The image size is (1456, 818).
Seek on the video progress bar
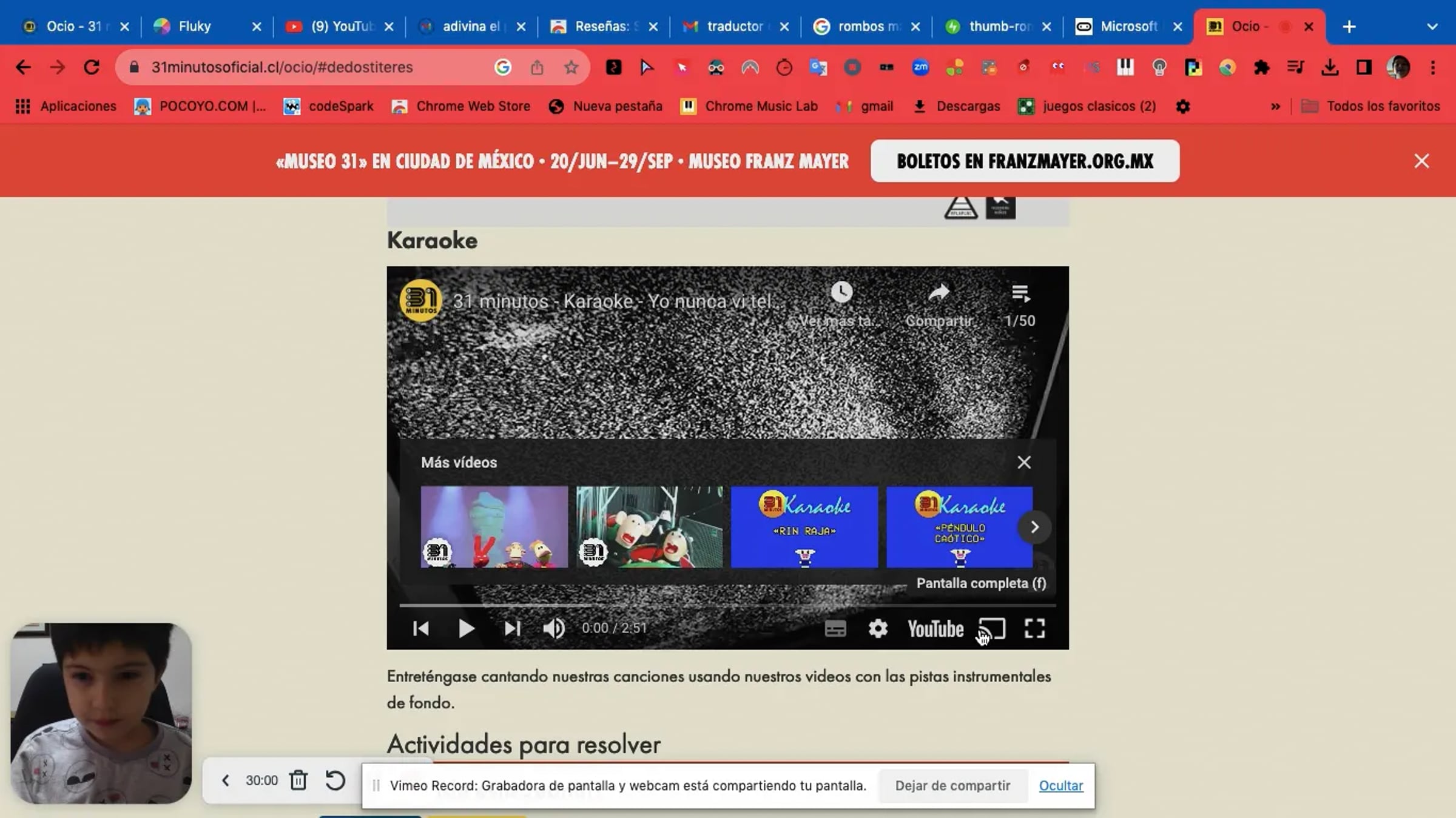pos(727,605)
